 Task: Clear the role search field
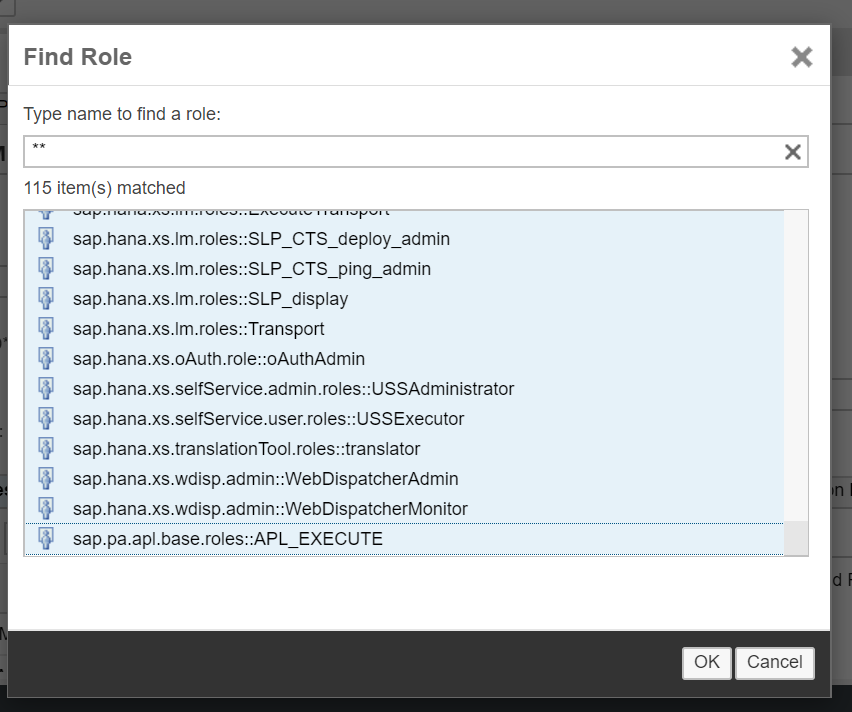point(793,152)
